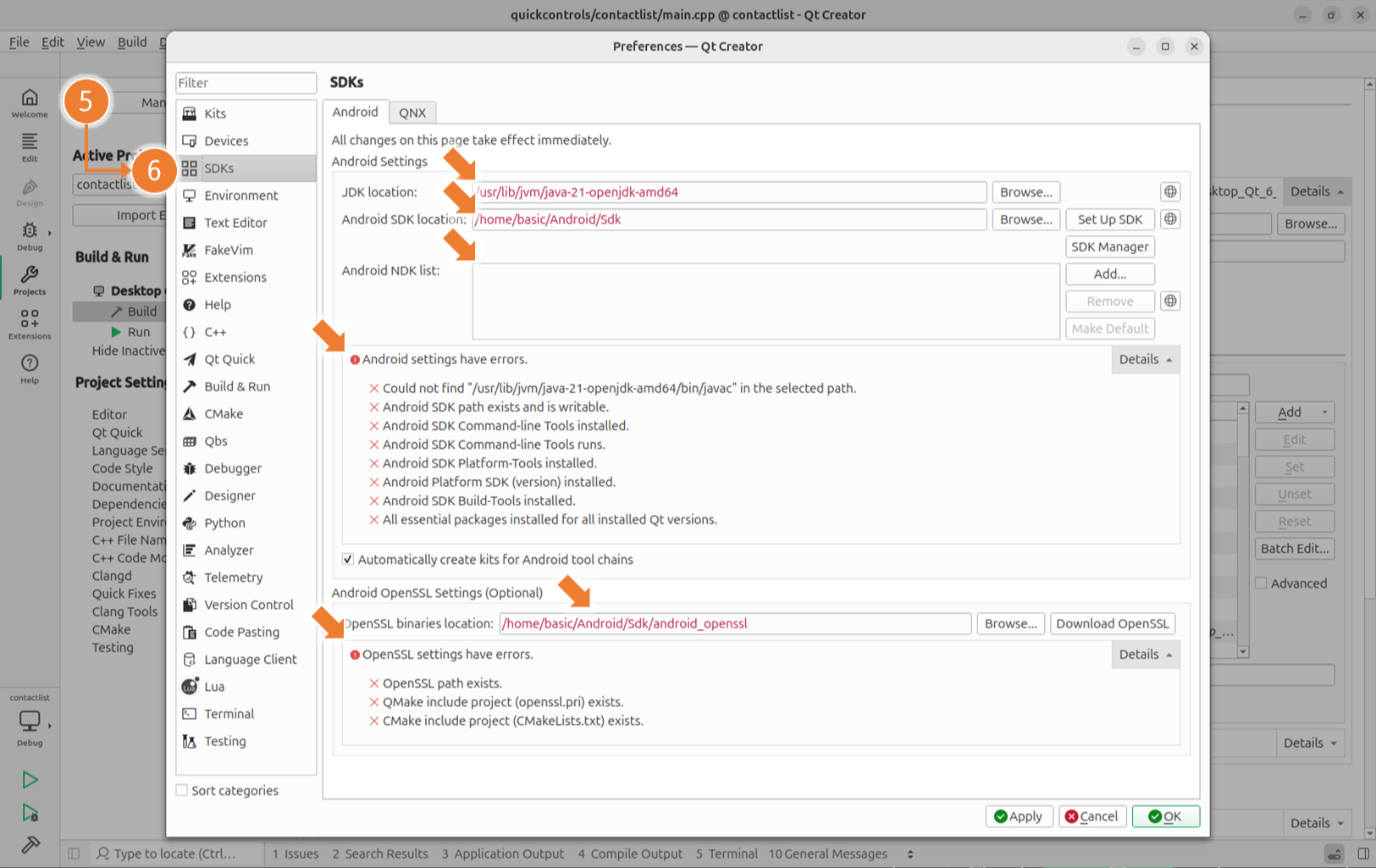
Task: Expand the kit Details button in main window
Action: pos(1317,191)
